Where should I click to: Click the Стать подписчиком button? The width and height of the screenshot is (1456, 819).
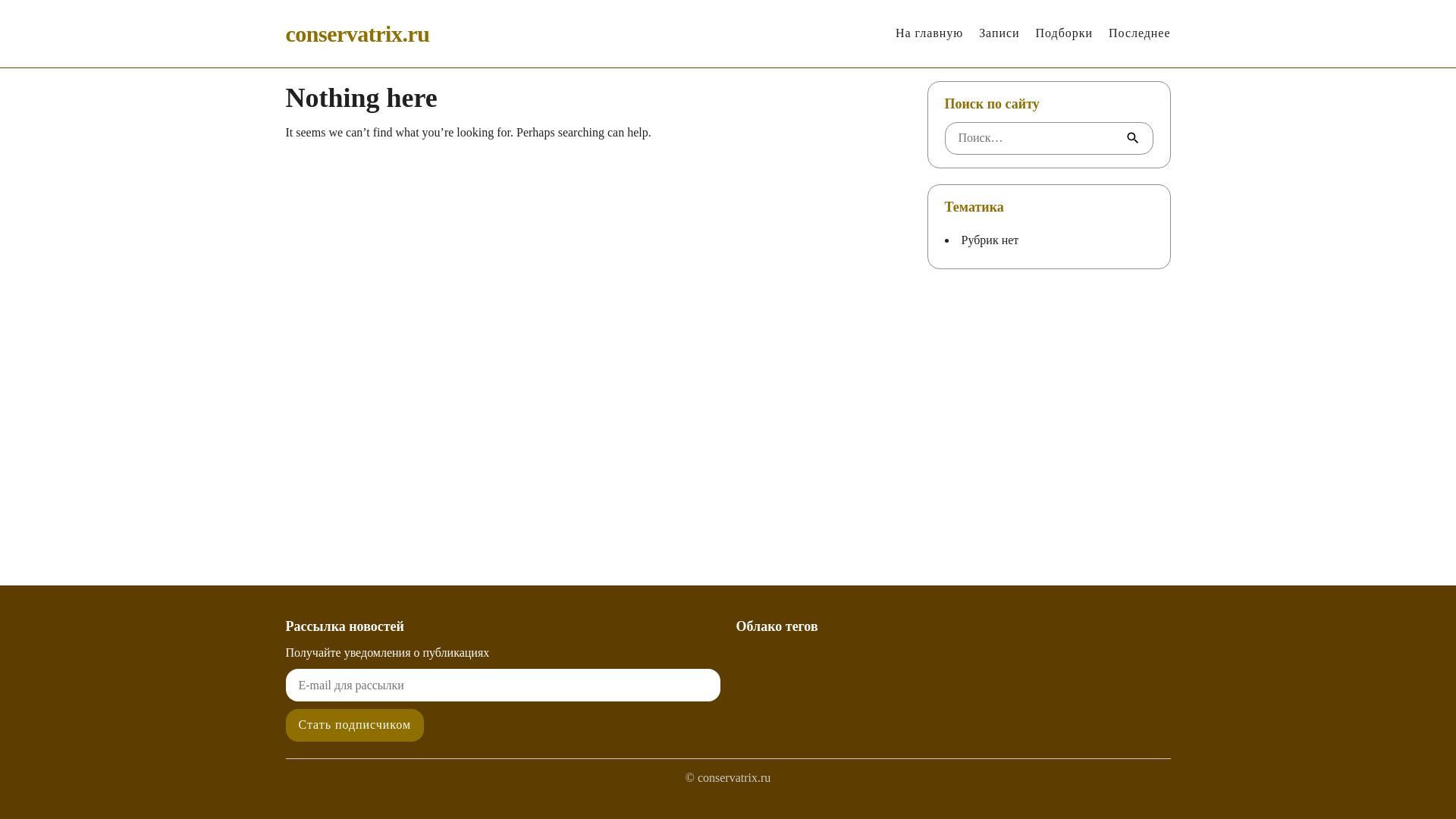(x=354, y=725)
